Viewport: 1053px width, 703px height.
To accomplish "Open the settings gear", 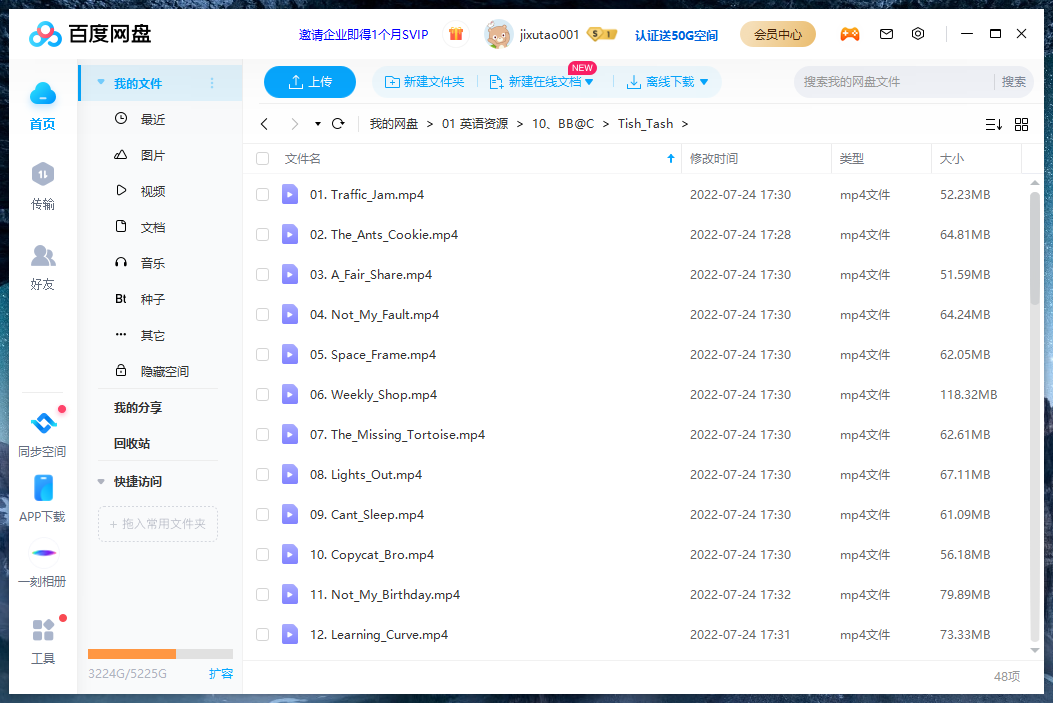I will [x=917, y=33].
